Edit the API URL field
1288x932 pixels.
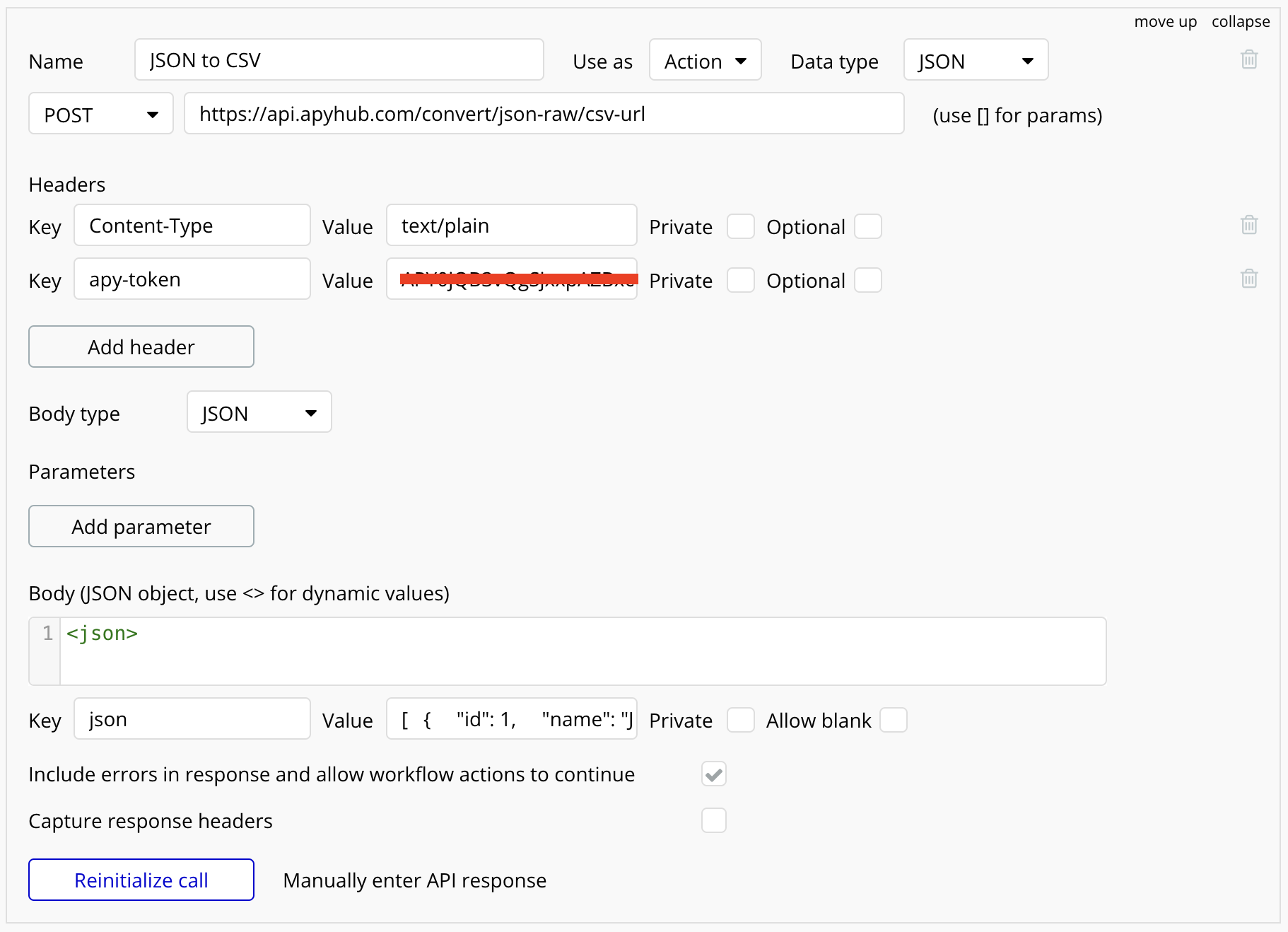click(x=544, y=114)
